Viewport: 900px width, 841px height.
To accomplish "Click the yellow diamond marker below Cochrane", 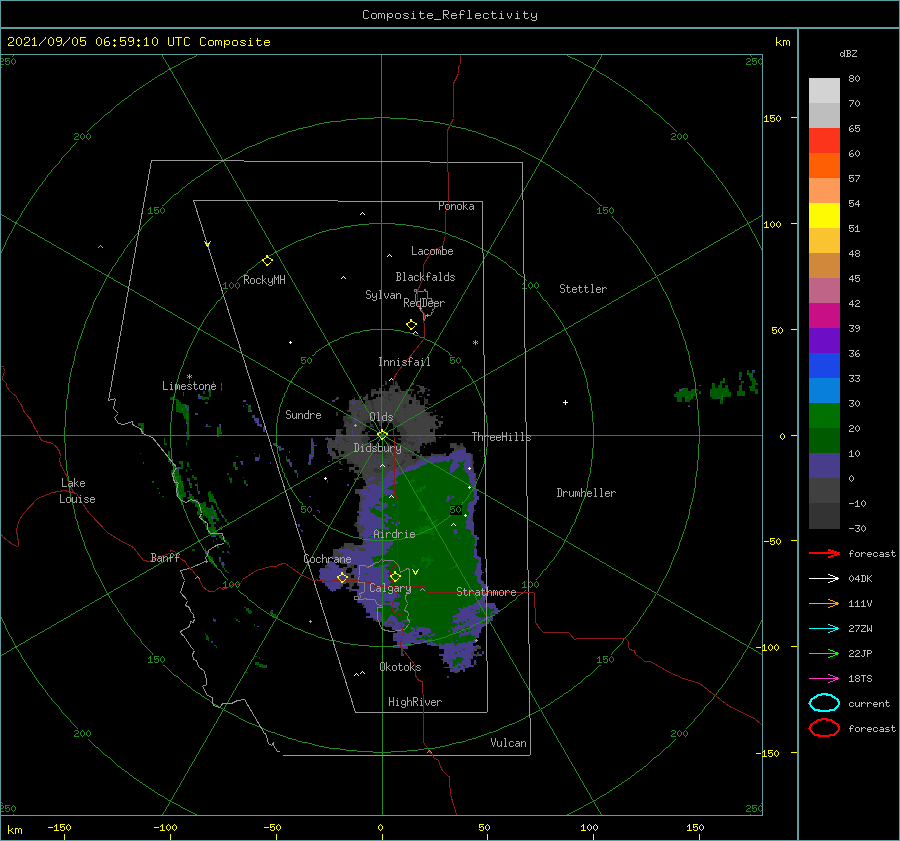I will tap(342, 578).
